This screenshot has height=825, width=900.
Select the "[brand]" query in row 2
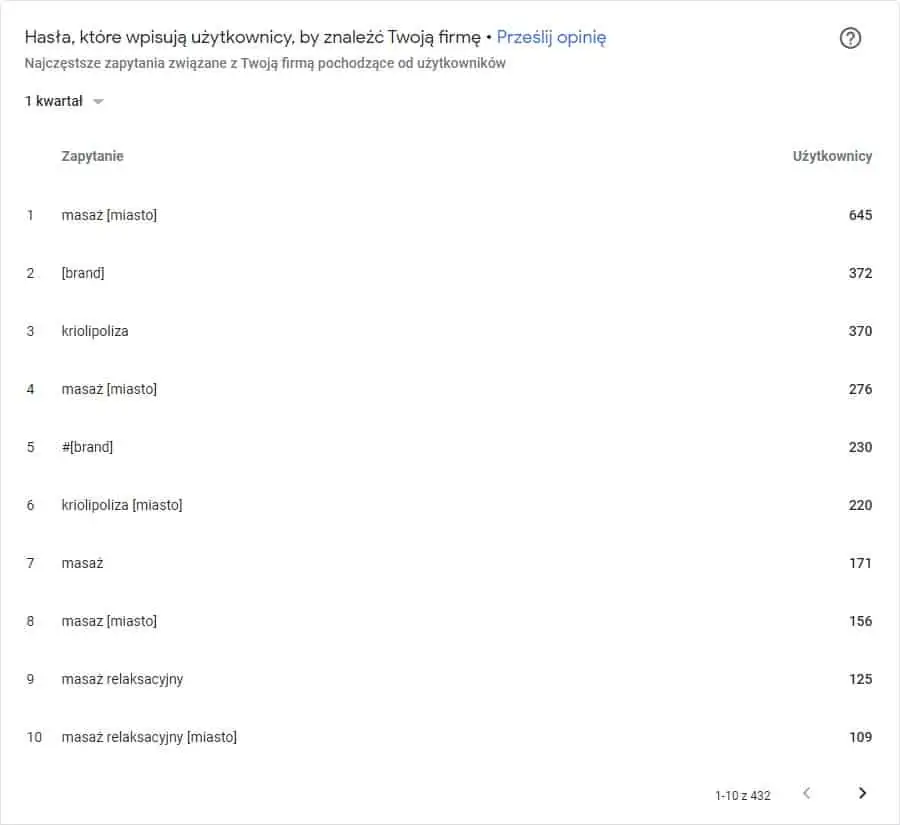pos(83,273)
